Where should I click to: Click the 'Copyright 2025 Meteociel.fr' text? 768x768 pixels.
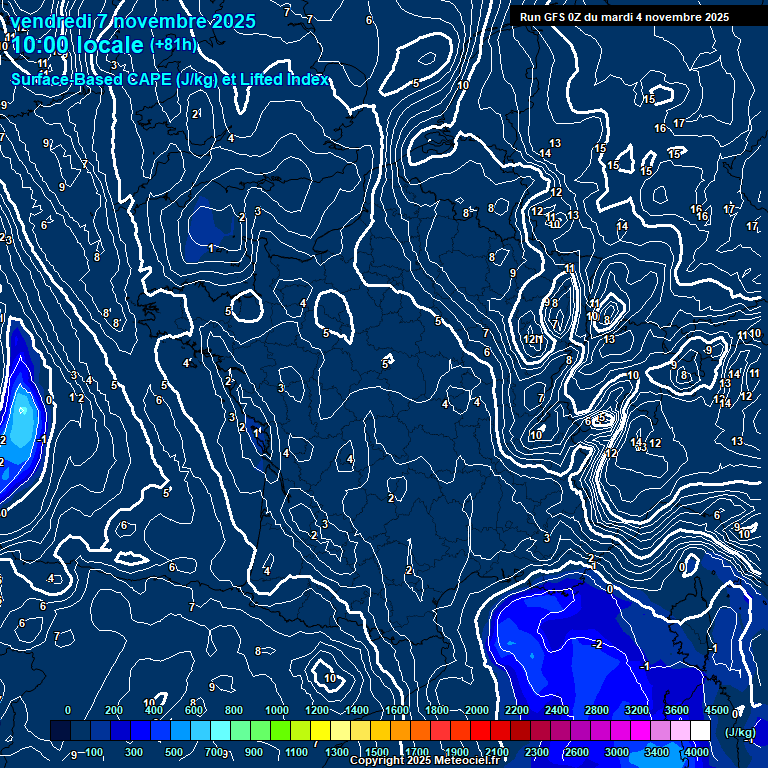425,760
